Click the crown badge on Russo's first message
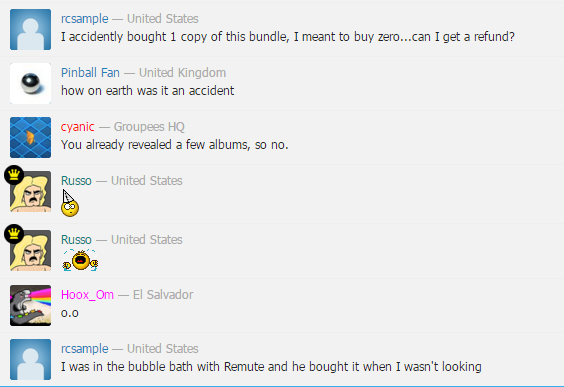The height and width of the screenshot is (387, 564). coord(14,175)
